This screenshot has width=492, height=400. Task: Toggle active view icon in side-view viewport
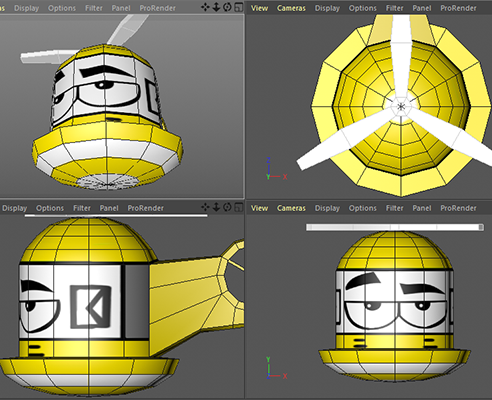(x=239, y=207)
